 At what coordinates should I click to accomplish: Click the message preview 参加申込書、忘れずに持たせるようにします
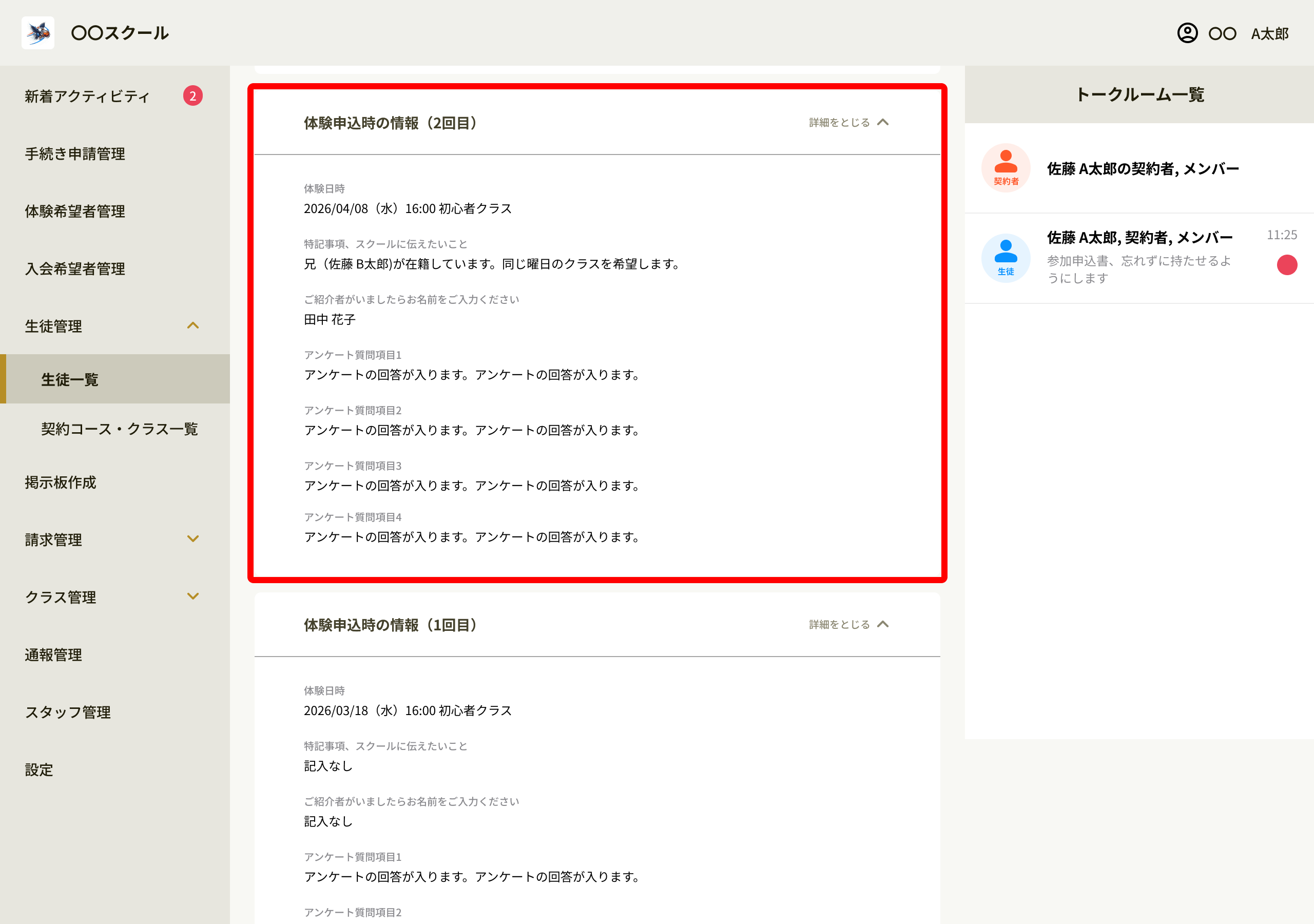1139,269
